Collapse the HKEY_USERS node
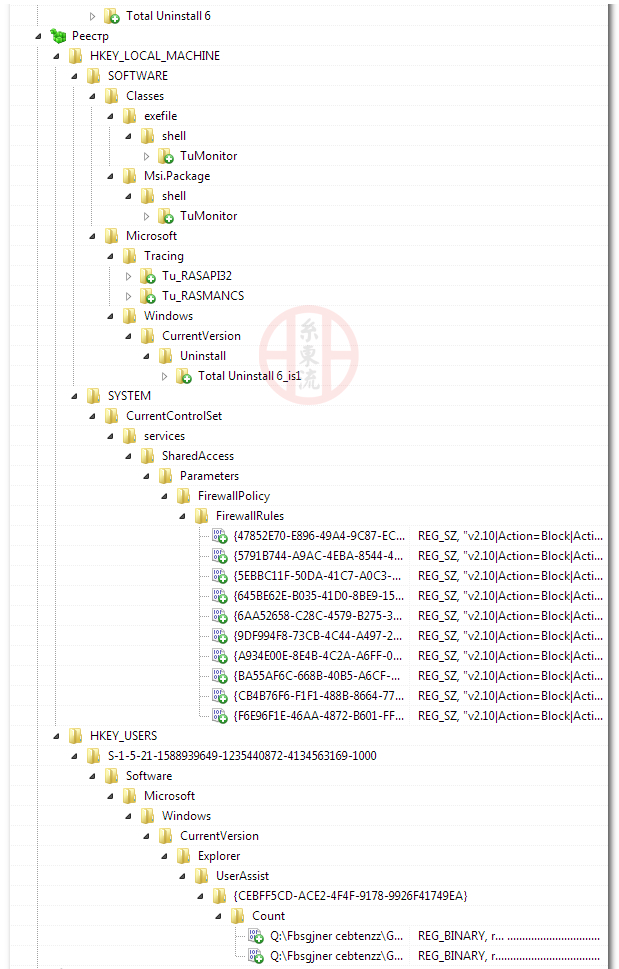Viewport: 619px width, 969px height. (56, 736)
